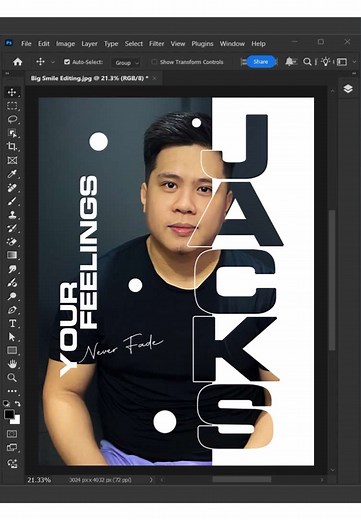Select the Frame tool
This screenshot has height=520, width=361.
coord(12,160)
